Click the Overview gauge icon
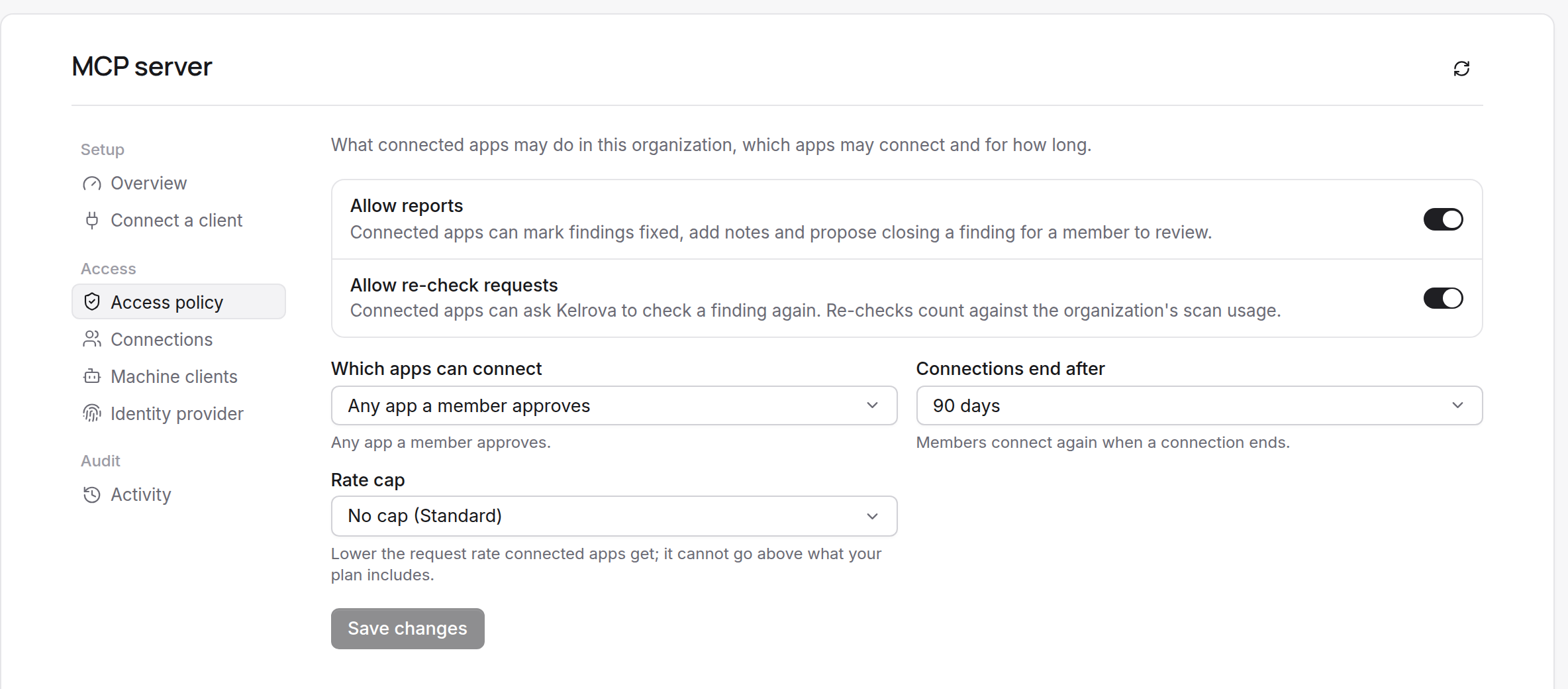 [92, 184]
